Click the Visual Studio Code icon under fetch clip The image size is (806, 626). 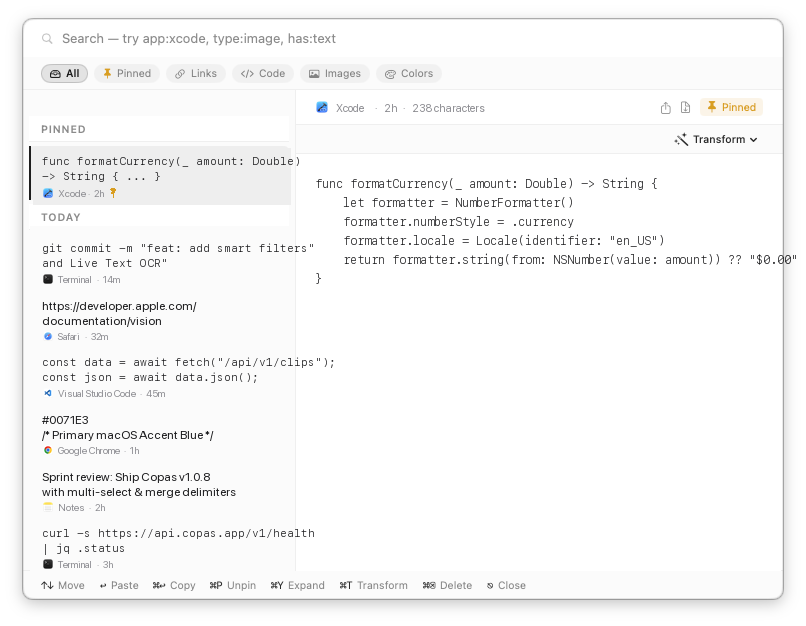48,394
